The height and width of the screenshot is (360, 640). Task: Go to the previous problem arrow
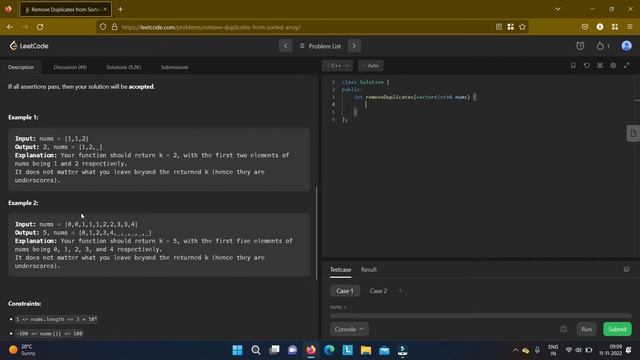[285, 46]
